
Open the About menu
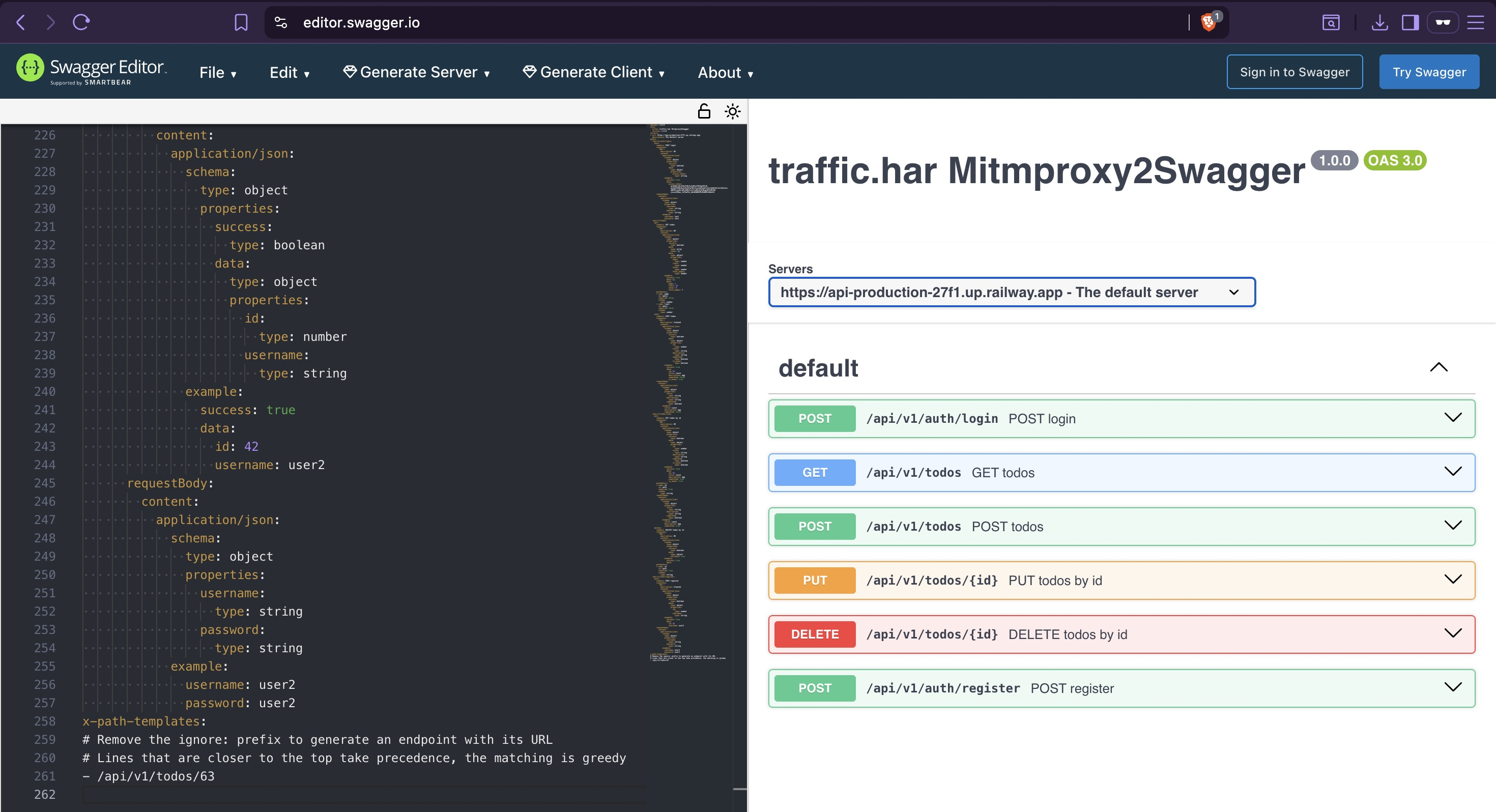725,73
